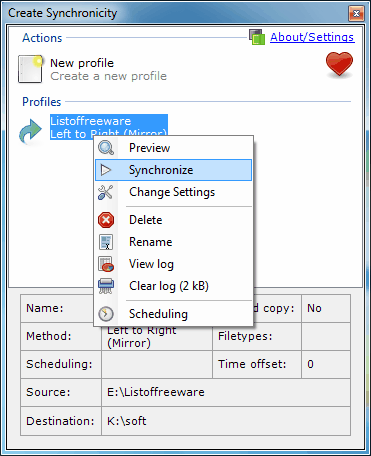Select Rename in the context menu
The height and width of the screenshot is (456, 371).
pyautogui.click(x=174, y=242)
